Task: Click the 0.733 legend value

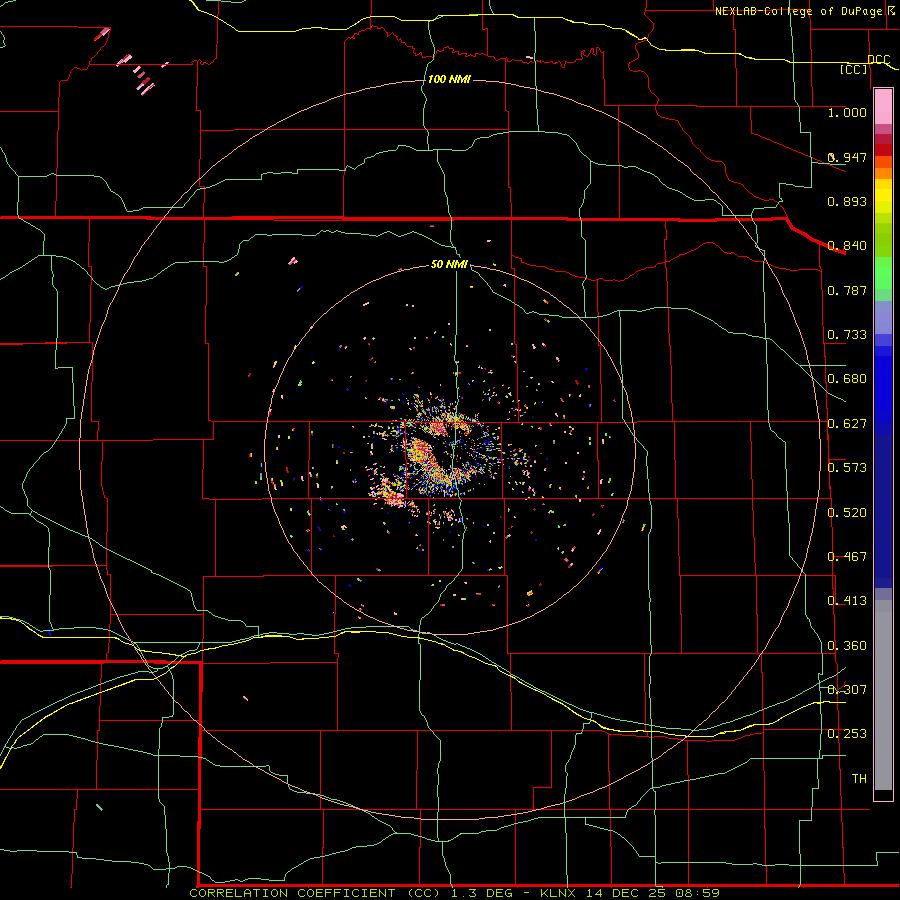Action: pyautogui.click(x=847, y=335)
